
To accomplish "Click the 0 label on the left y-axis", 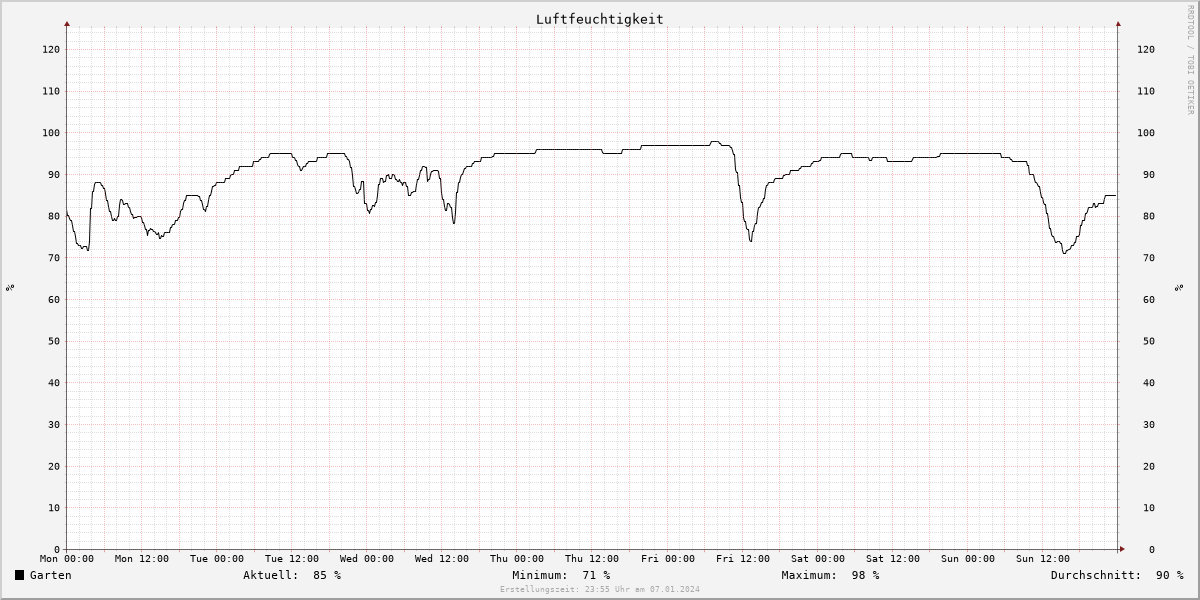I will tap(57, 550).
